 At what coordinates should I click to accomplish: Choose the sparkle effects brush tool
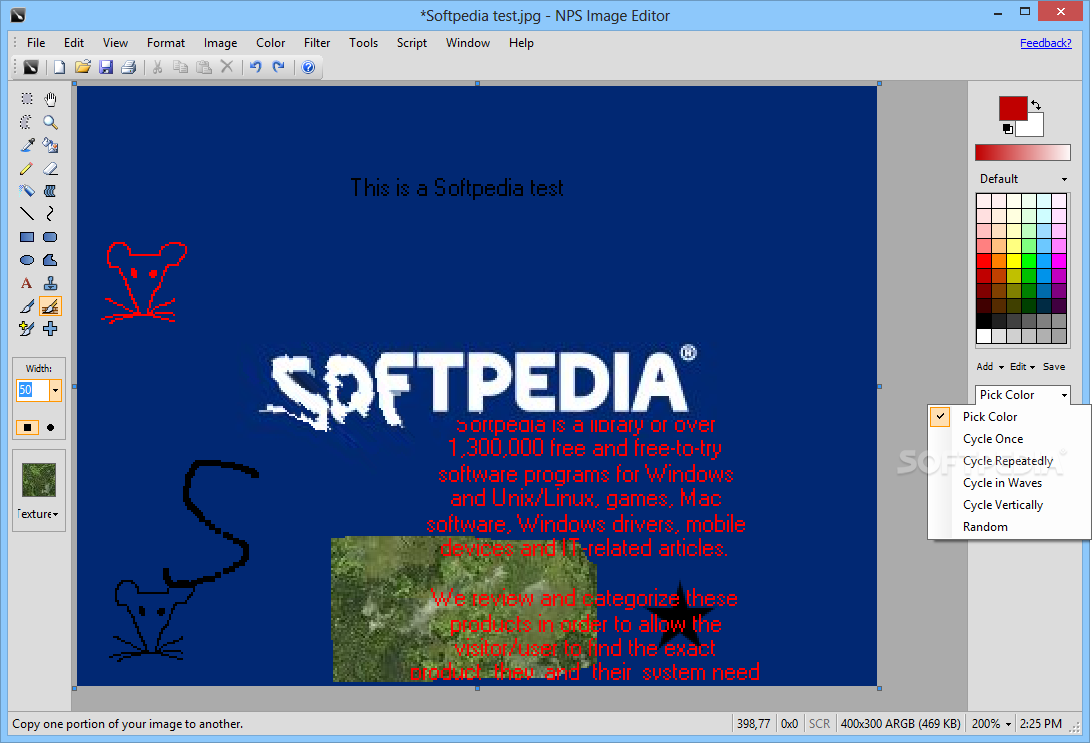click(x=26, y=329)
